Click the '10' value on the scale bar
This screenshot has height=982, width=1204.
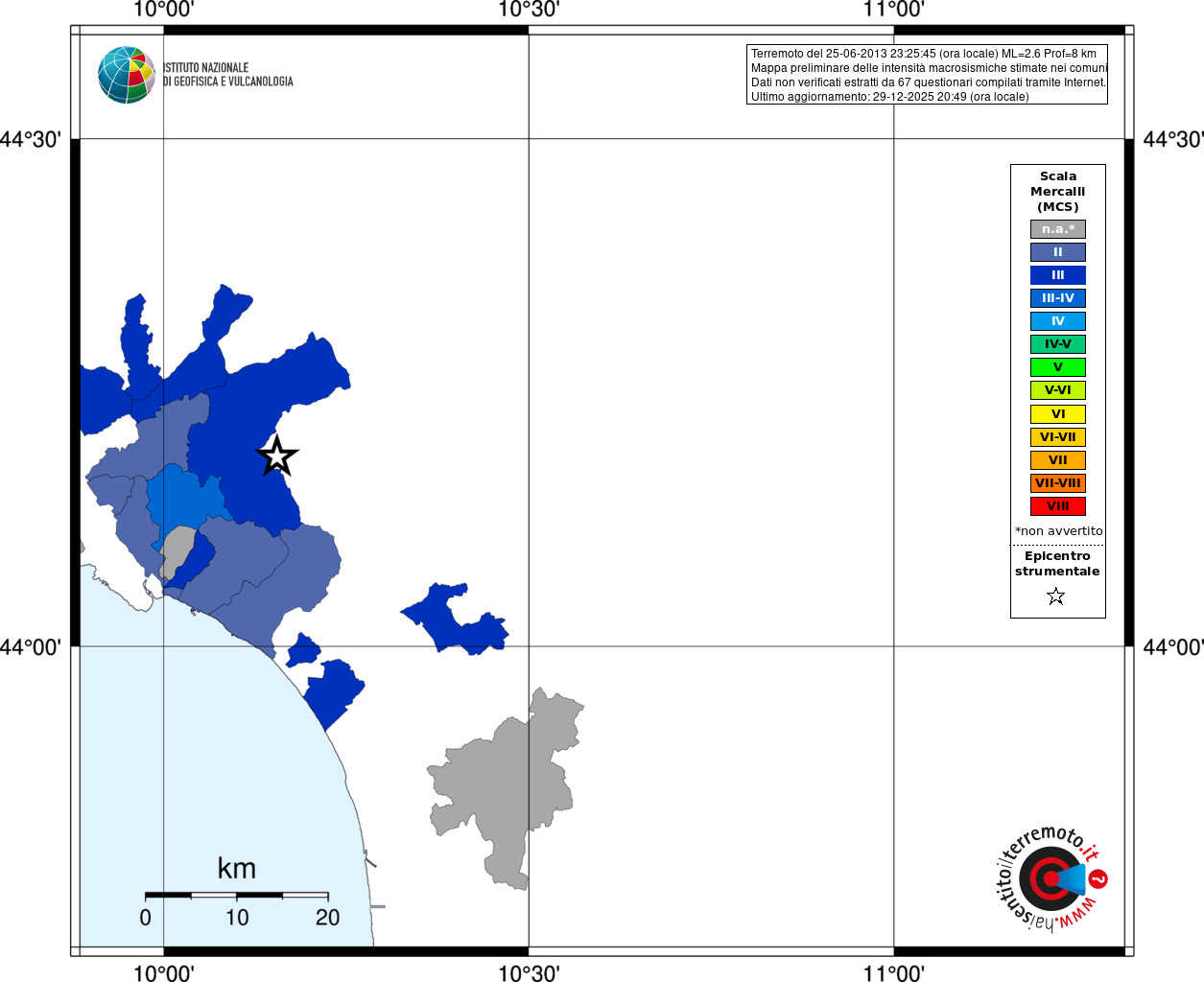coord(237,918)
